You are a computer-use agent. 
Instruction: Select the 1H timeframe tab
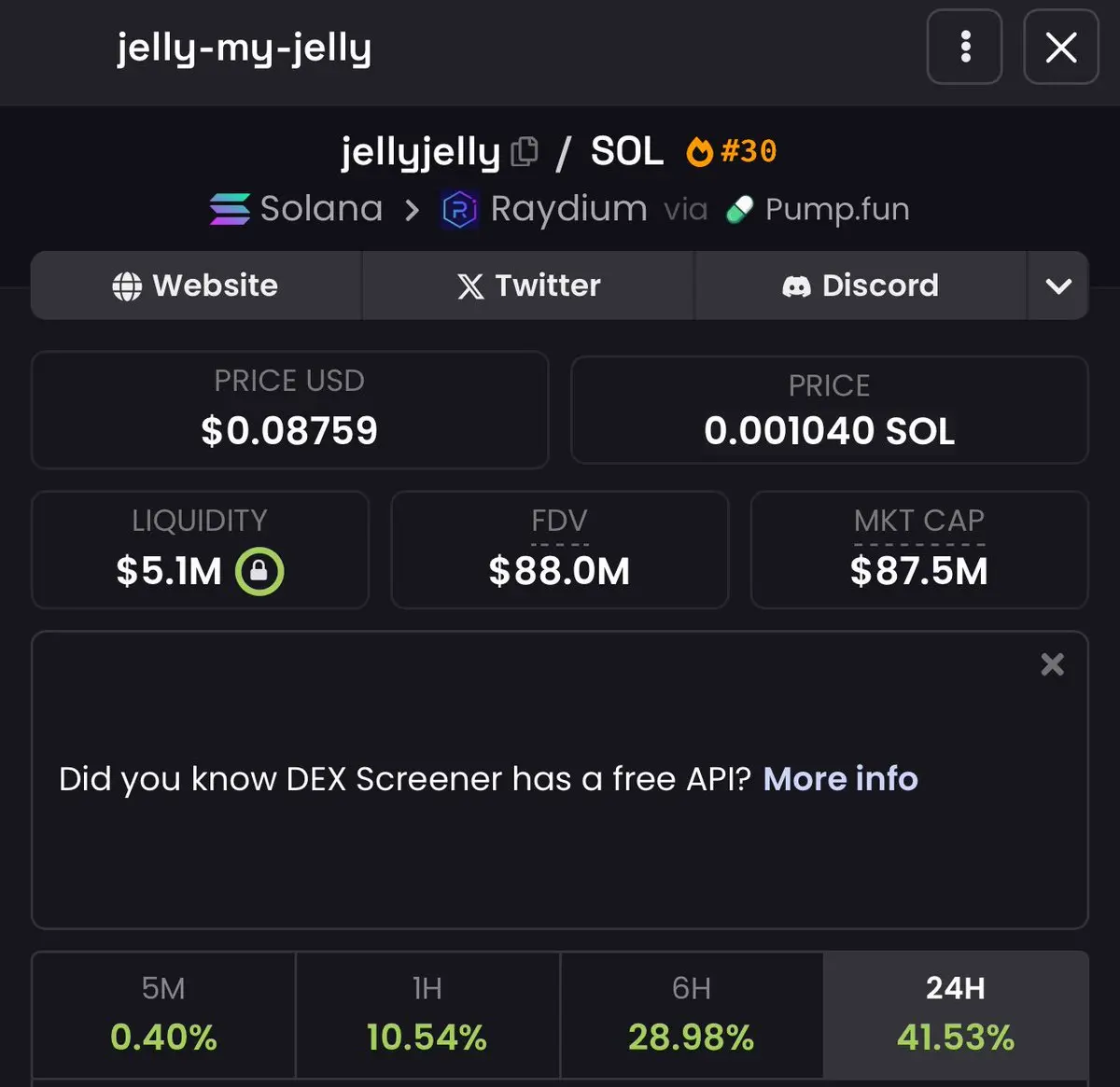(427, 1015)
